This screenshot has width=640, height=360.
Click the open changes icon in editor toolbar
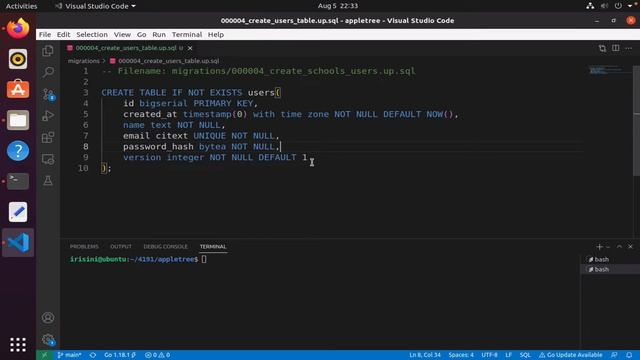point(602,48)
